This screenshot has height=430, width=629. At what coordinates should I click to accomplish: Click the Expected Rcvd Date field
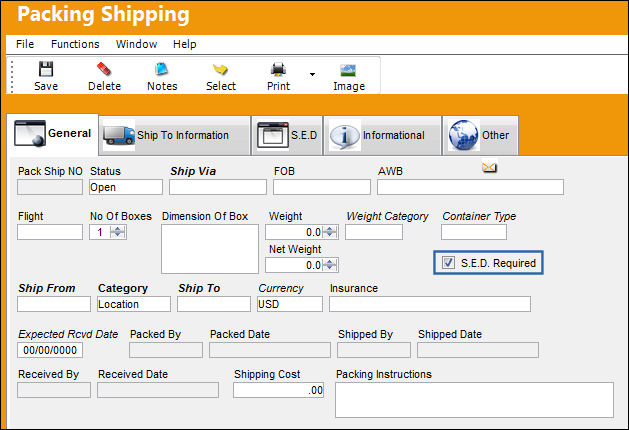(x=50, y=350)
